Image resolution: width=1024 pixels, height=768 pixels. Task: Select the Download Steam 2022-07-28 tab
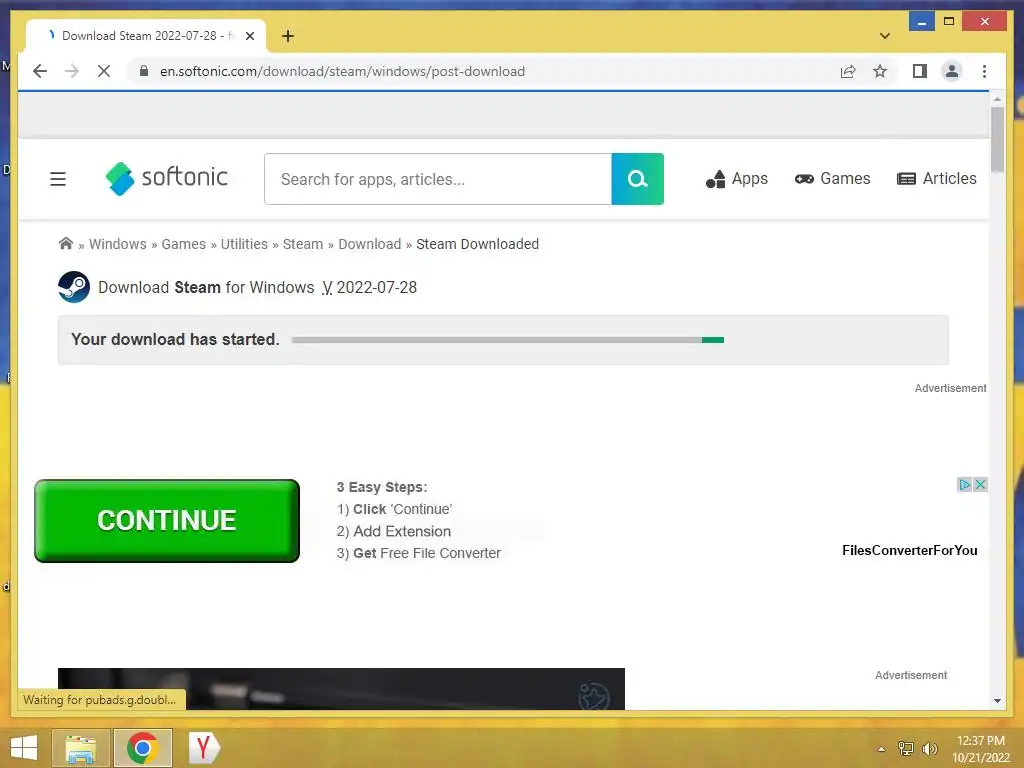click(x=146, y=36)
